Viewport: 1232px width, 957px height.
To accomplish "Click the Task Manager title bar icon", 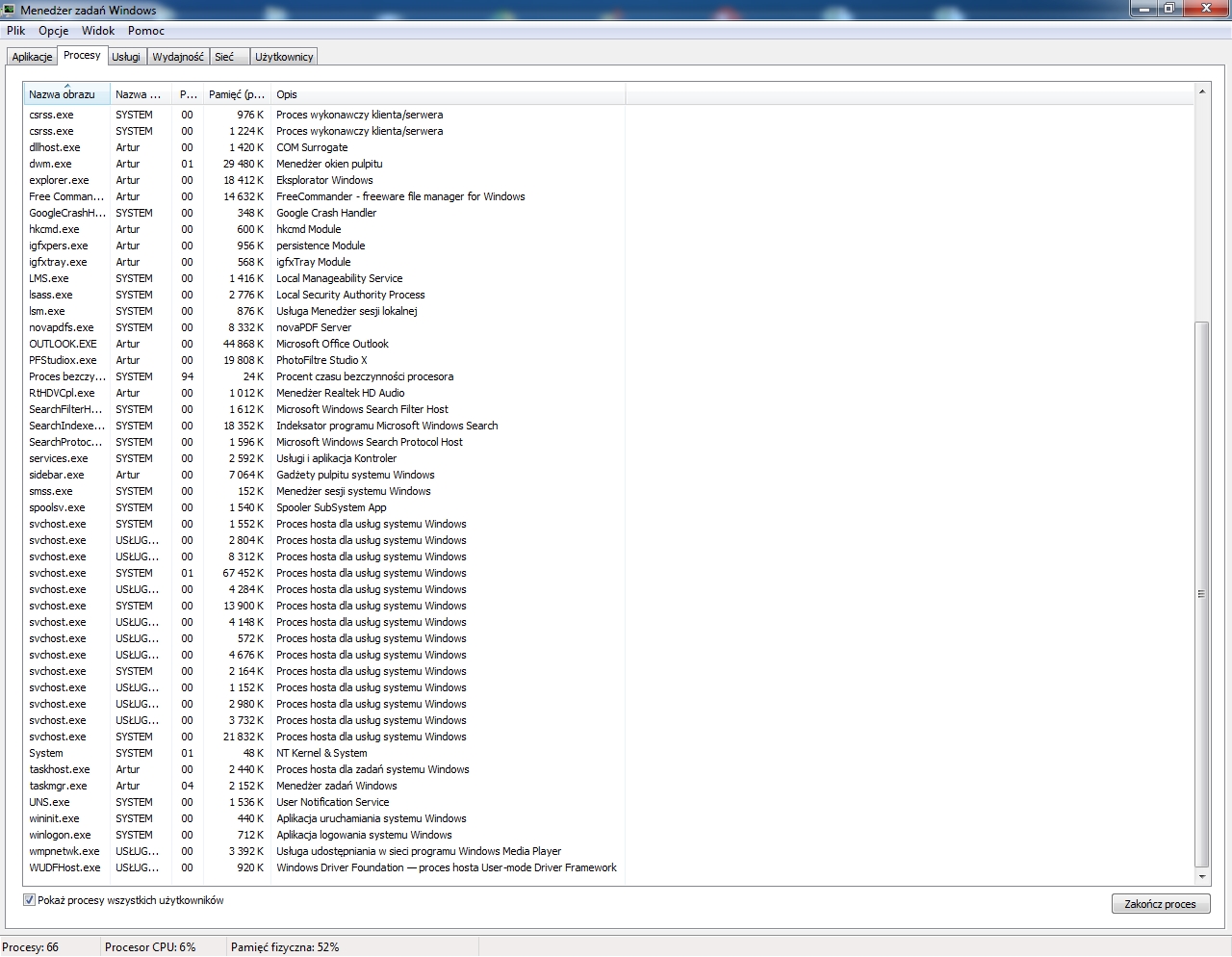I will pyautogui.click(x=9, y=10).
